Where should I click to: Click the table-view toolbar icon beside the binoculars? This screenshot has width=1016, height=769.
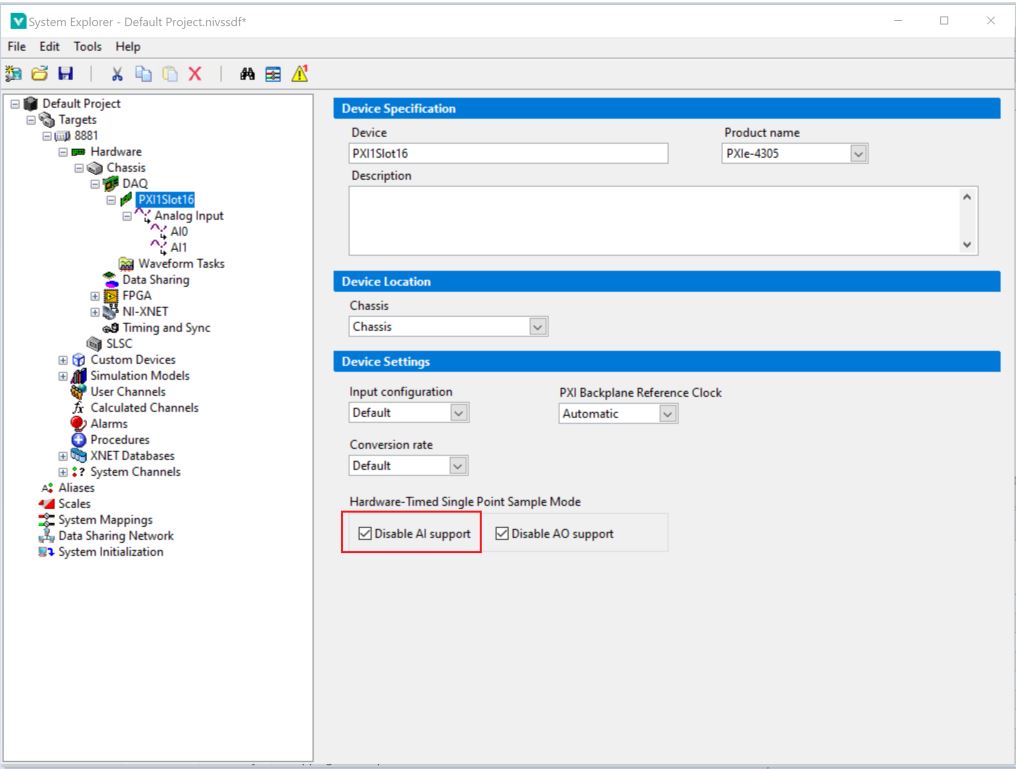[x=273, y=74]
